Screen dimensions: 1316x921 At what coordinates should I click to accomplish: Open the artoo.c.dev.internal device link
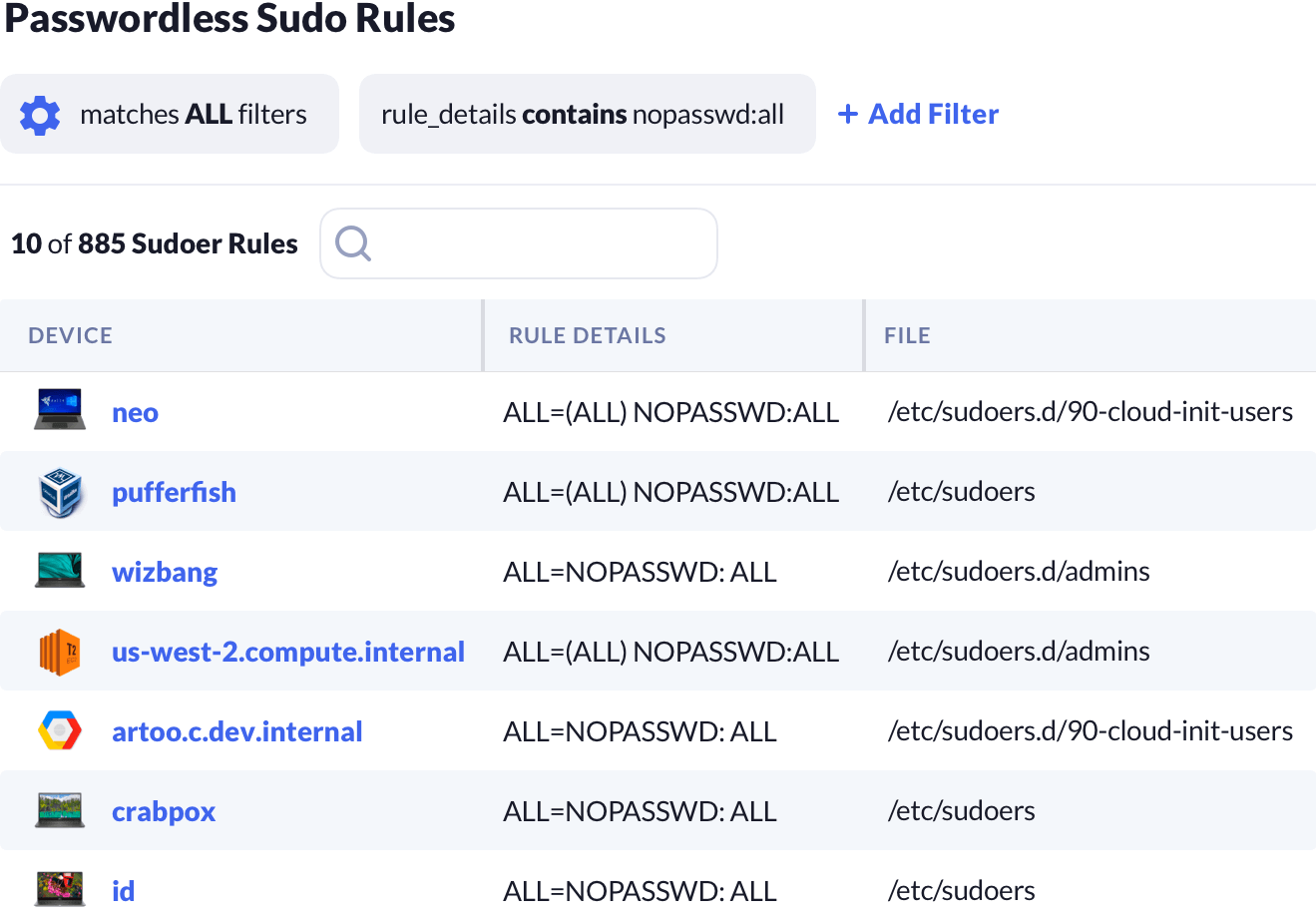(x=236, y=731)
